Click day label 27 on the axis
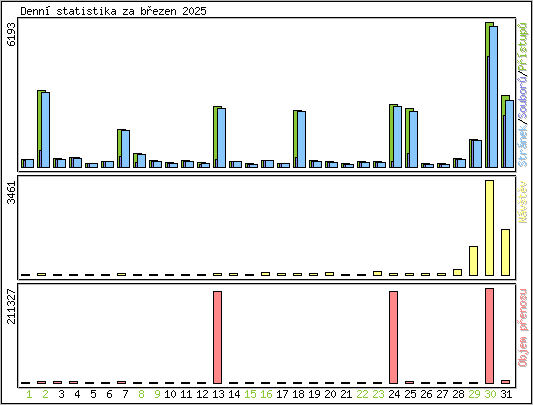 tap(442, 394)
